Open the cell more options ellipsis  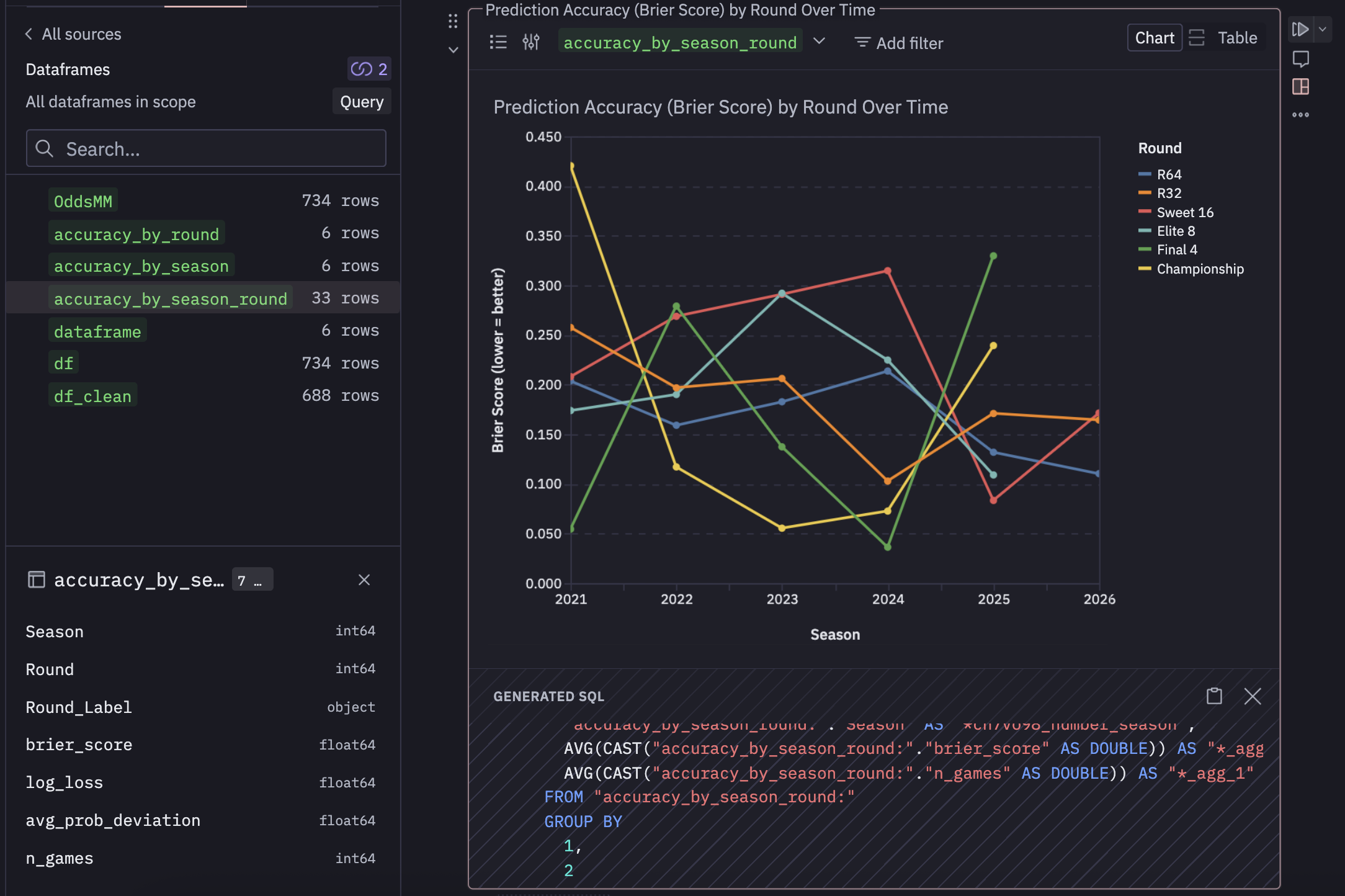tap(1300, 115)
